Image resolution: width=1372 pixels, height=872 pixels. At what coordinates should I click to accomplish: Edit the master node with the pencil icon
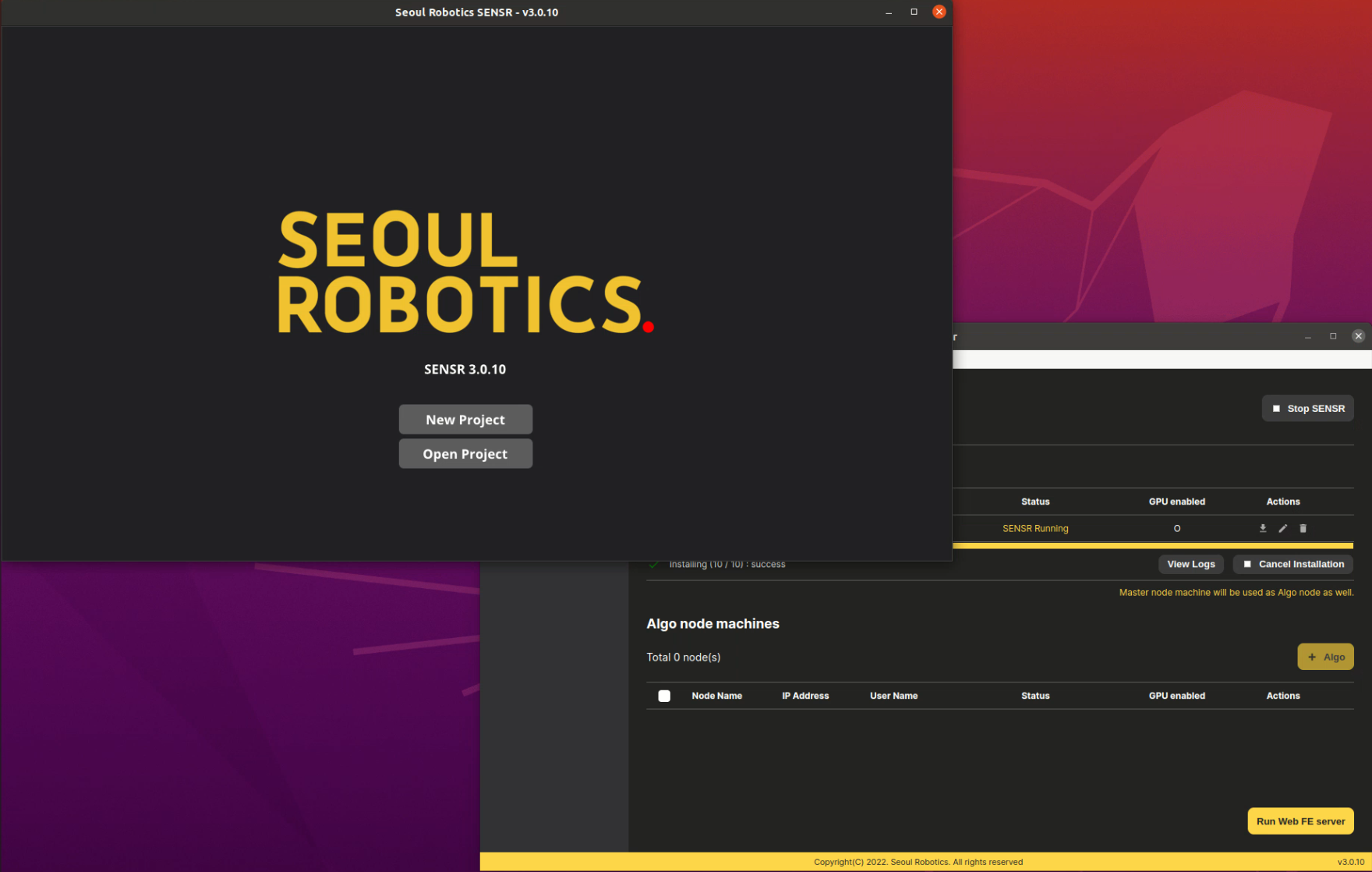[1283, 528]
